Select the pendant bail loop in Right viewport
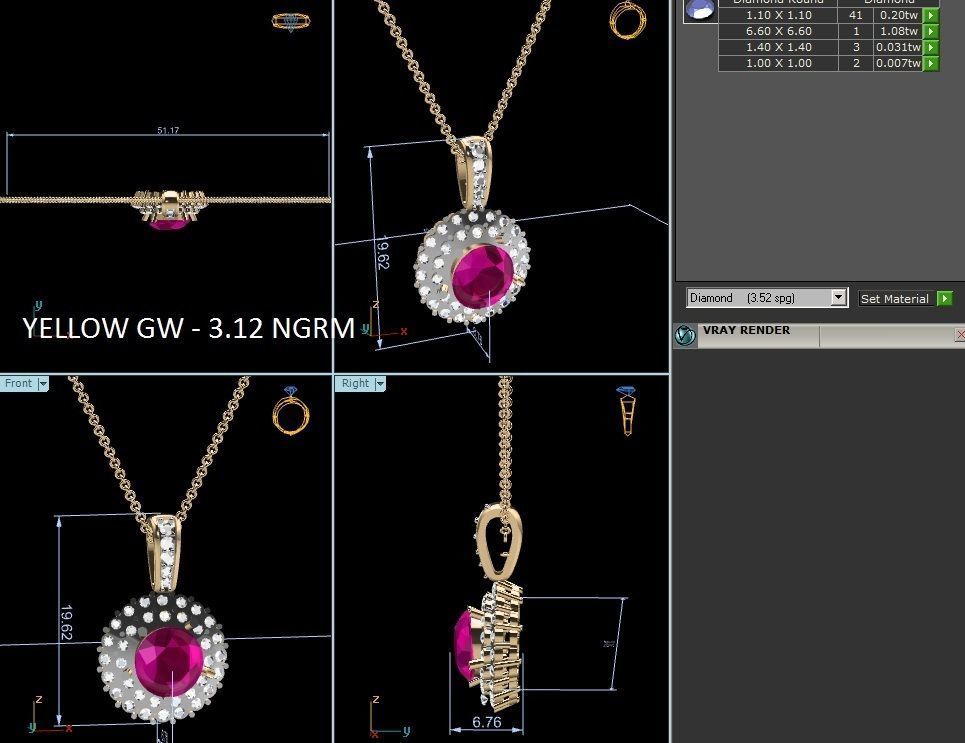Image resolution: width=965 pixels, height=743 pixels. [x=500, y=543]
